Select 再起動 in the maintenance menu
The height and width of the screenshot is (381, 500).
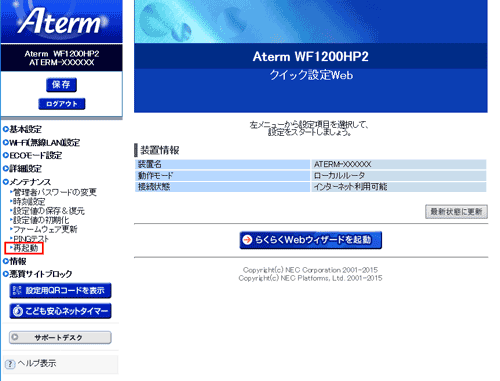click(x=24, y=248)
